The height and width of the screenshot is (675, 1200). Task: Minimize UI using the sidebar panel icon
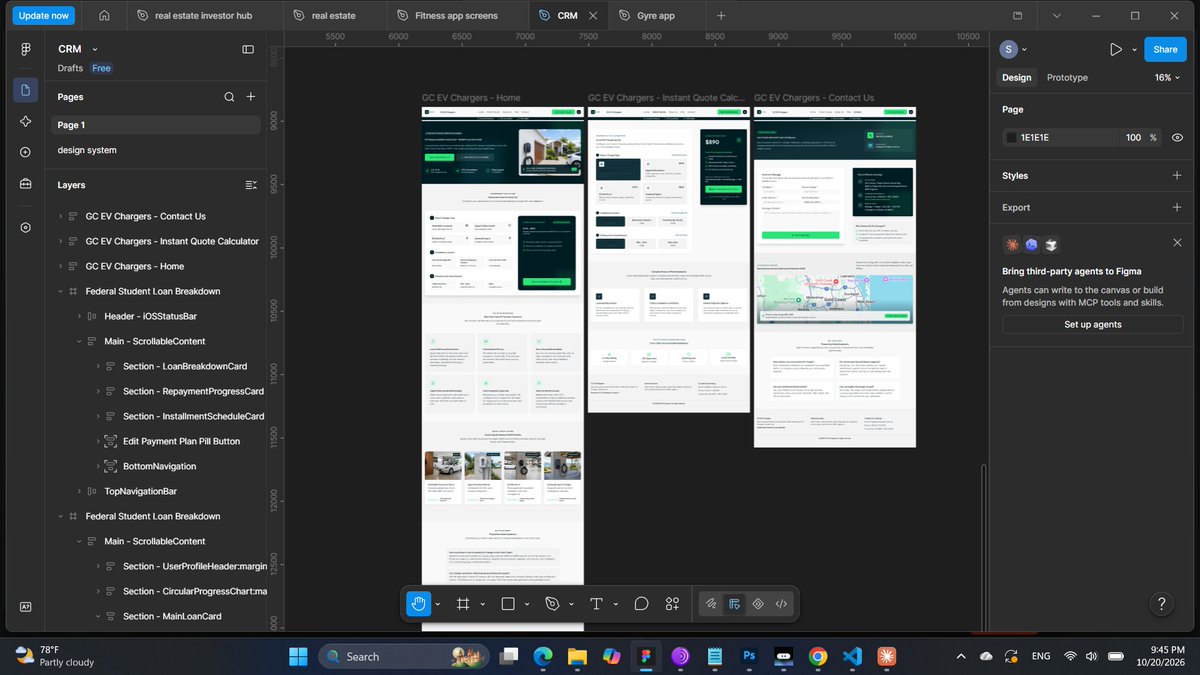pos(248,49)
